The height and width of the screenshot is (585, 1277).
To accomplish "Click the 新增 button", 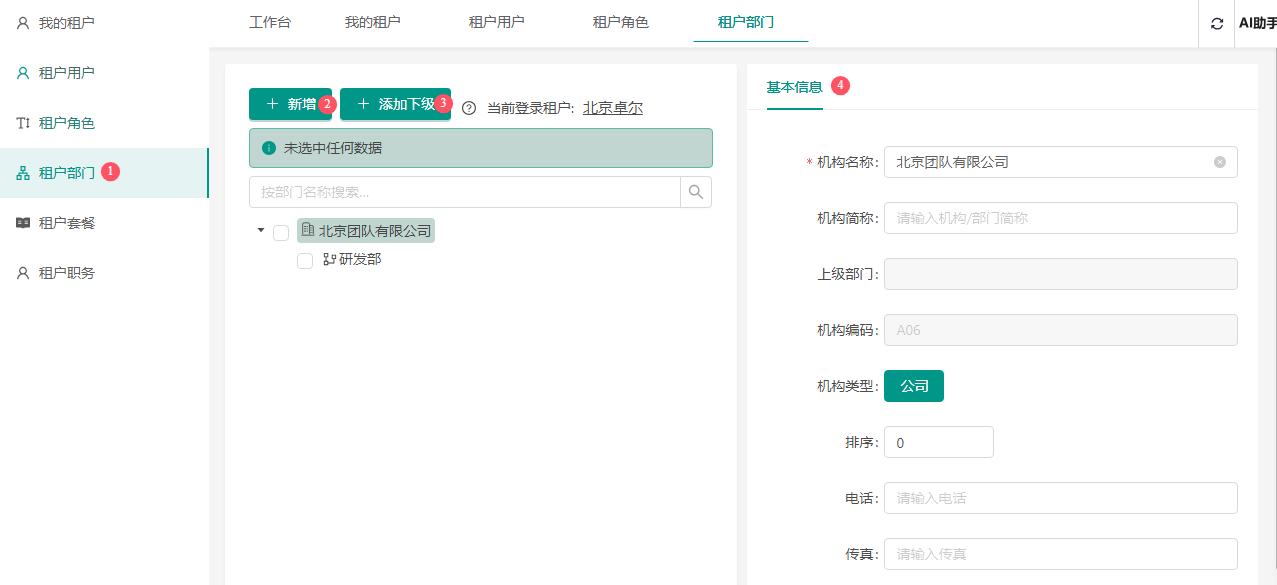I will click(290, 104).
